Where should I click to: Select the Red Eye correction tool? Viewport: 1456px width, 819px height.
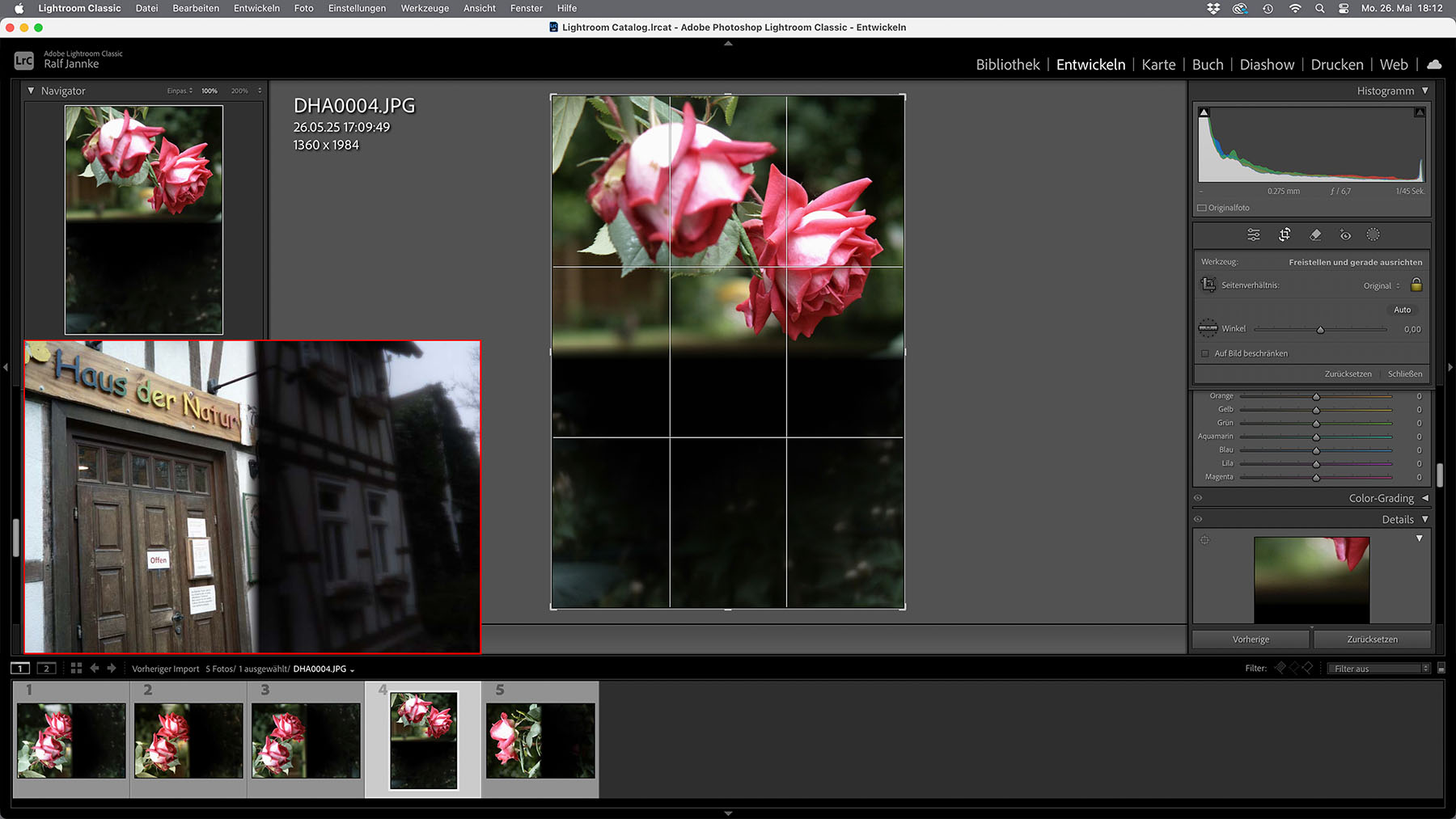coord(1345,235)
